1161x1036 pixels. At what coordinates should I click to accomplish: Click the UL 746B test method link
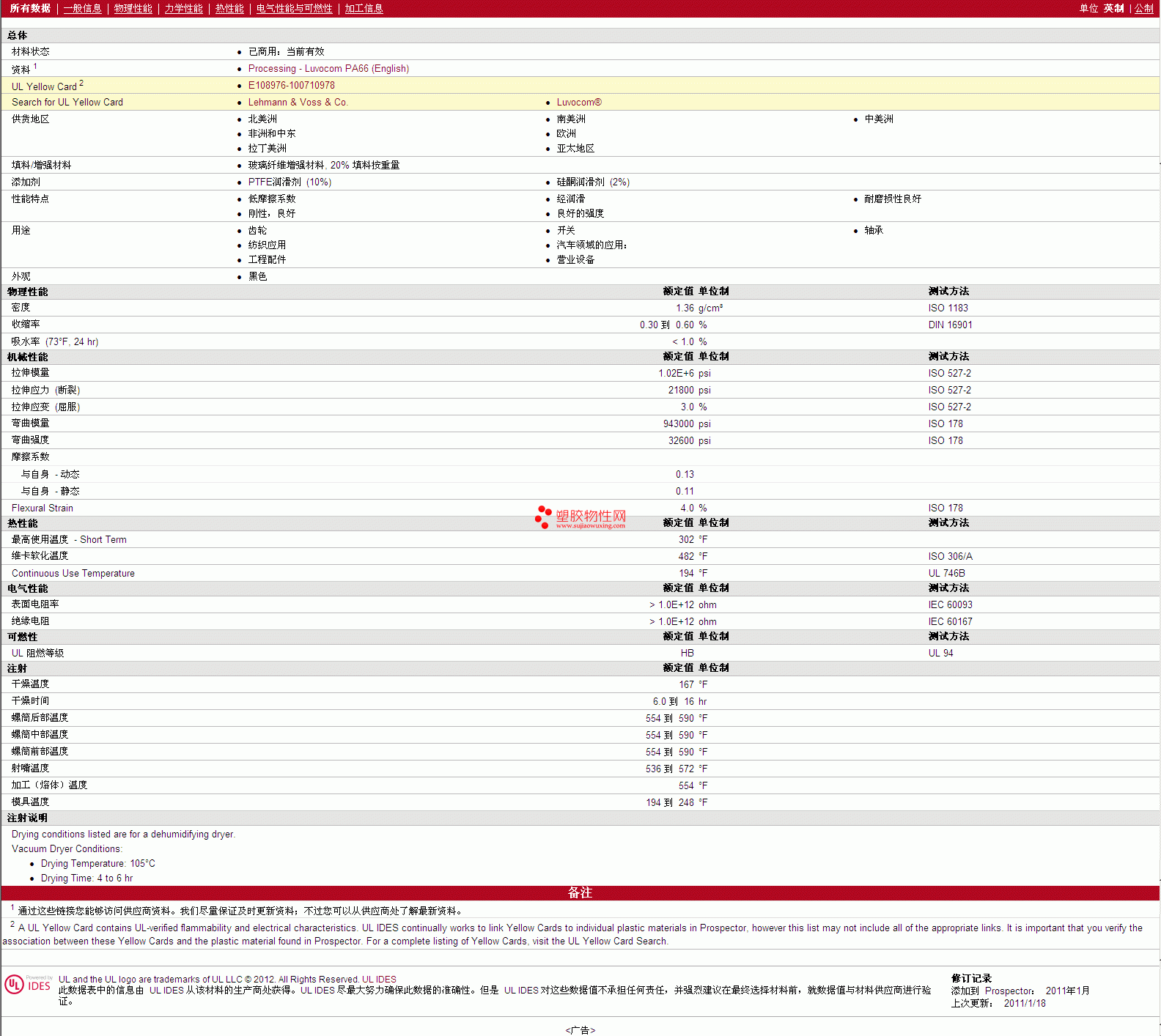point(946,574)
